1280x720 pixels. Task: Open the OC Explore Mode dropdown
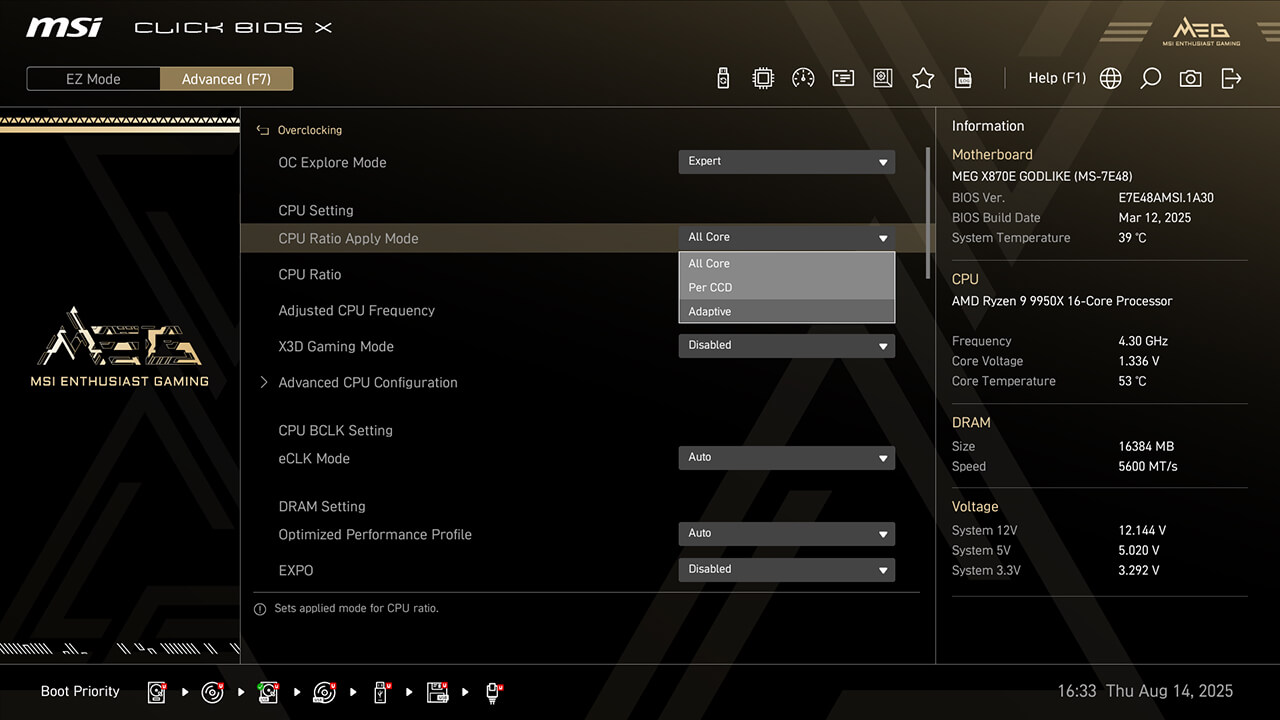coord(786,162)
